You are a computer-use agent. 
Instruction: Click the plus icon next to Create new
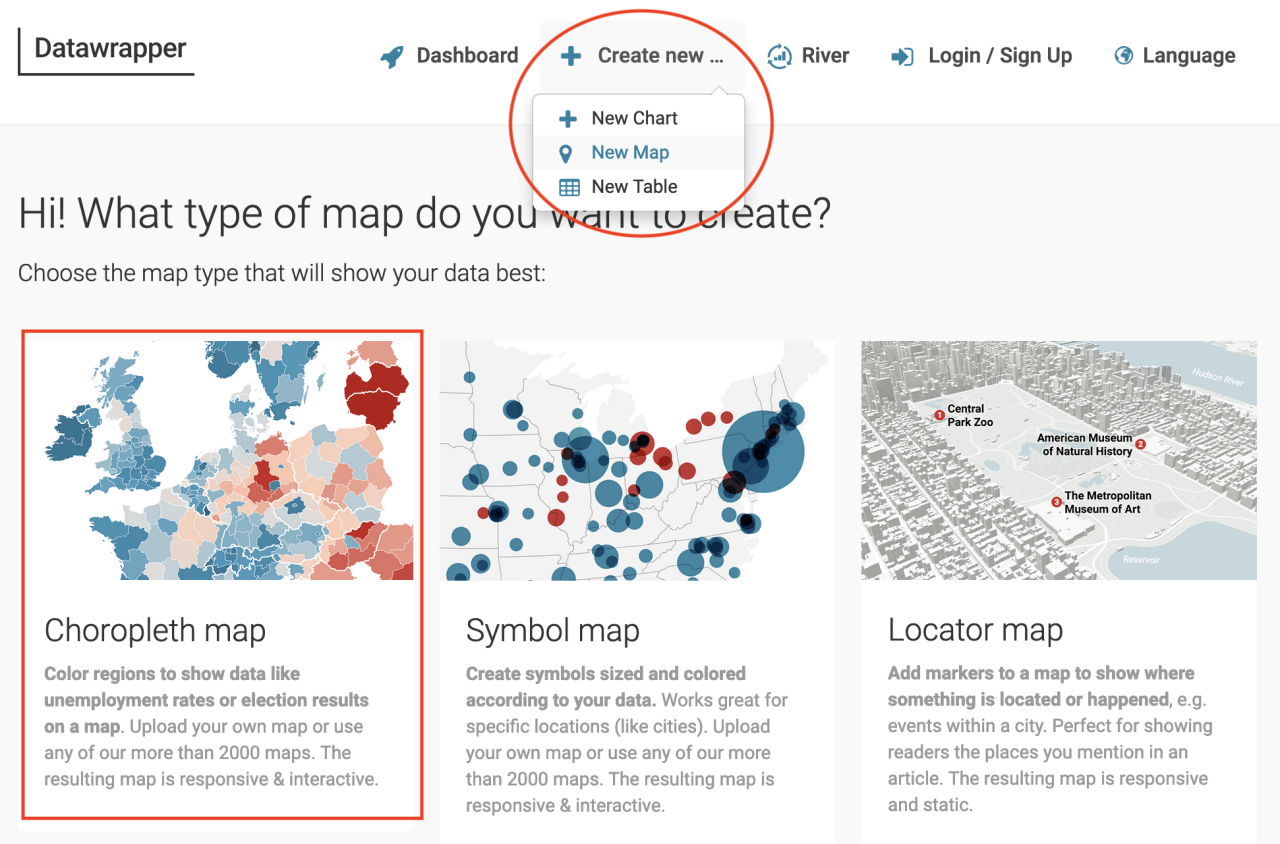tap(571, 56)
